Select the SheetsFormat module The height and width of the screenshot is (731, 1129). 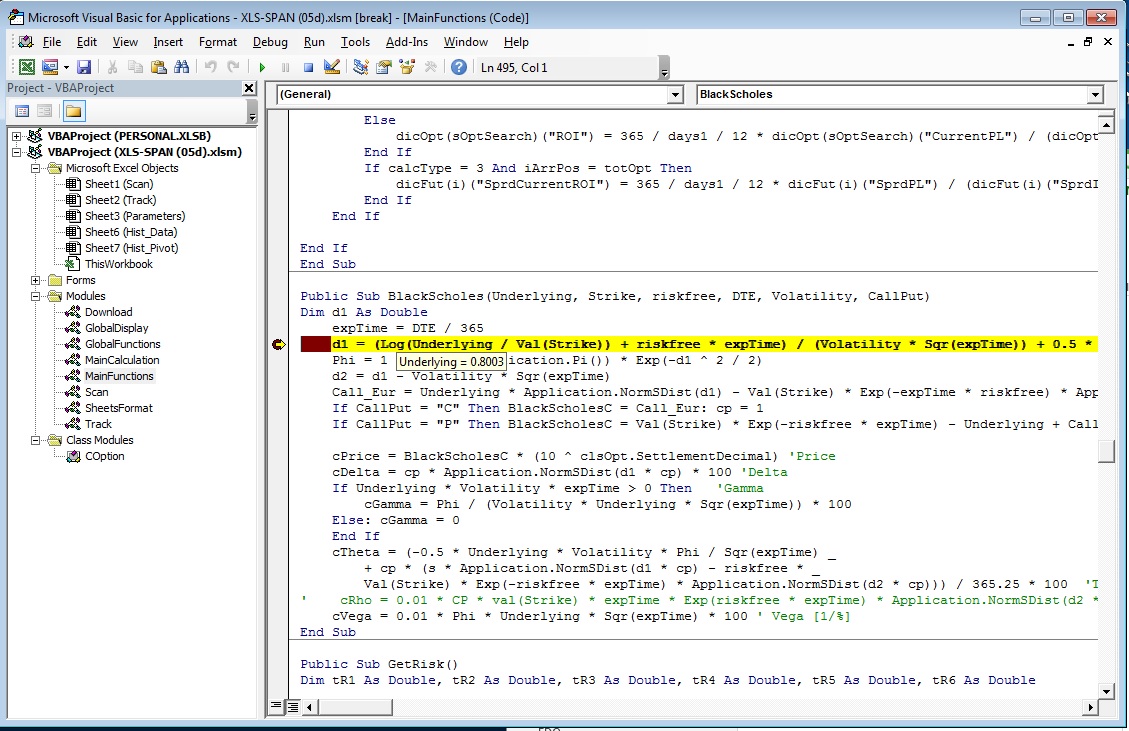(x=119, y=408)
